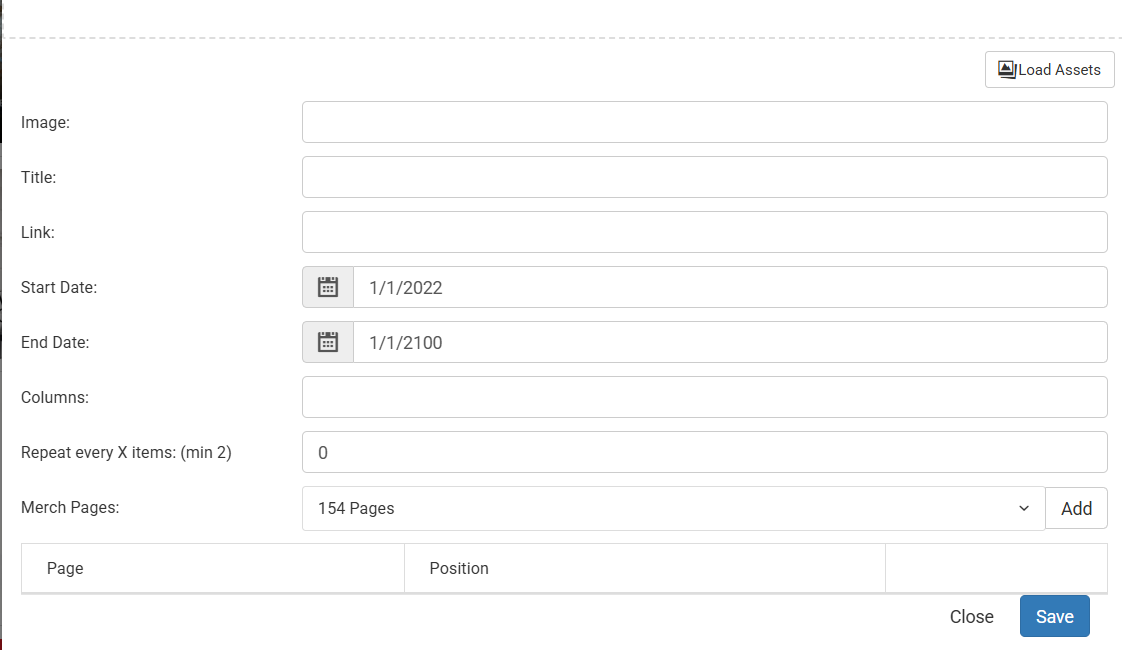Image resolution: width=1122 pixels, height=650 pixels.
Task: Focus the Link input field
Action: 705,232
